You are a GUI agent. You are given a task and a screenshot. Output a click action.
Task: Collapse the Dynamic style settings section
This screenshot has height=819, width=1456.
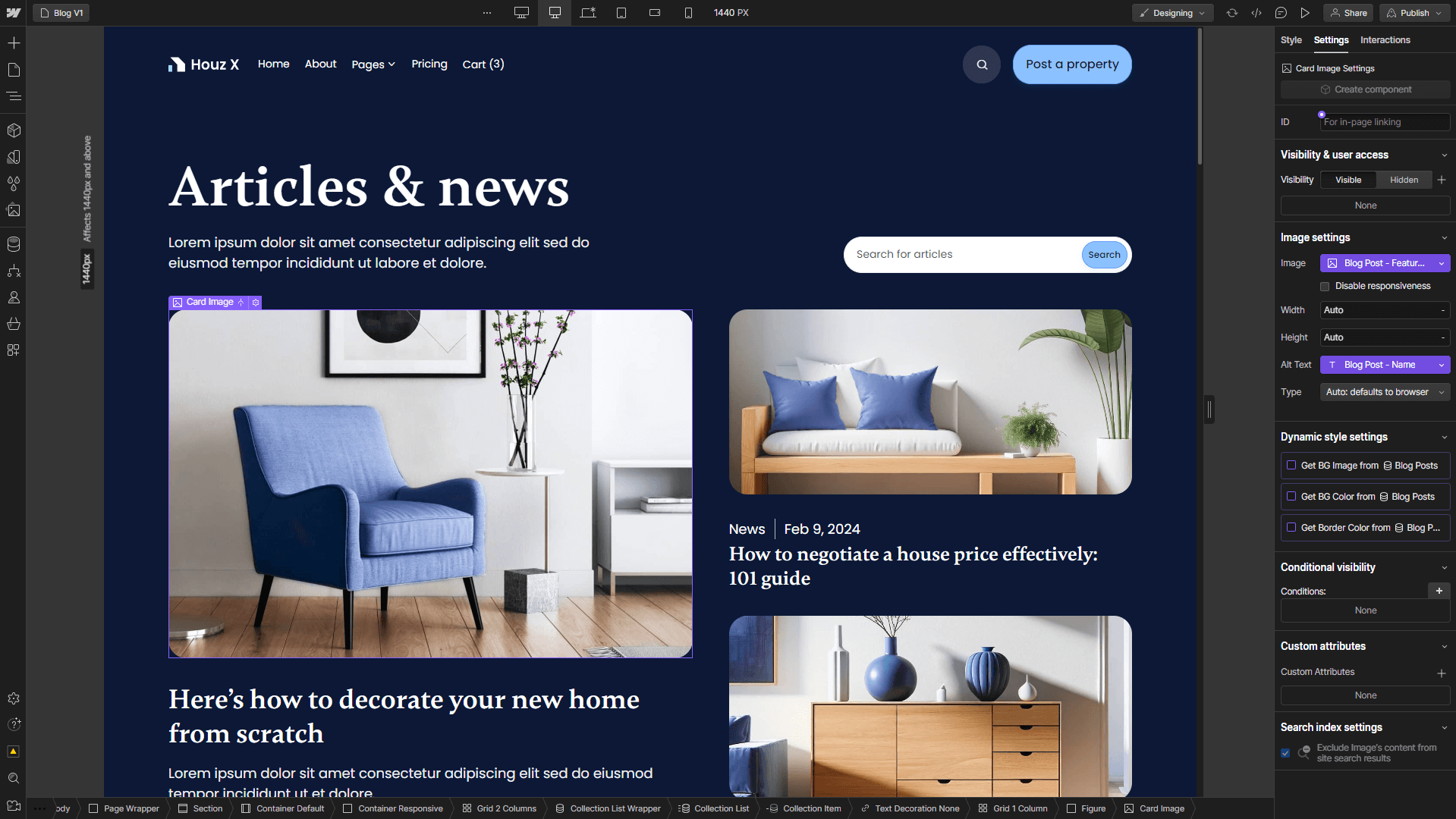coord(1444,437)
